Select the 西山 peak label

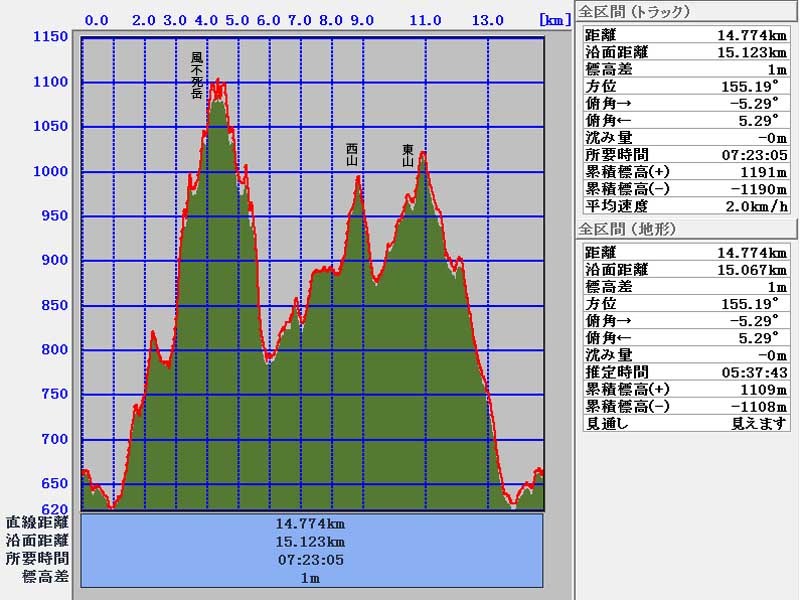click(352, 154)
